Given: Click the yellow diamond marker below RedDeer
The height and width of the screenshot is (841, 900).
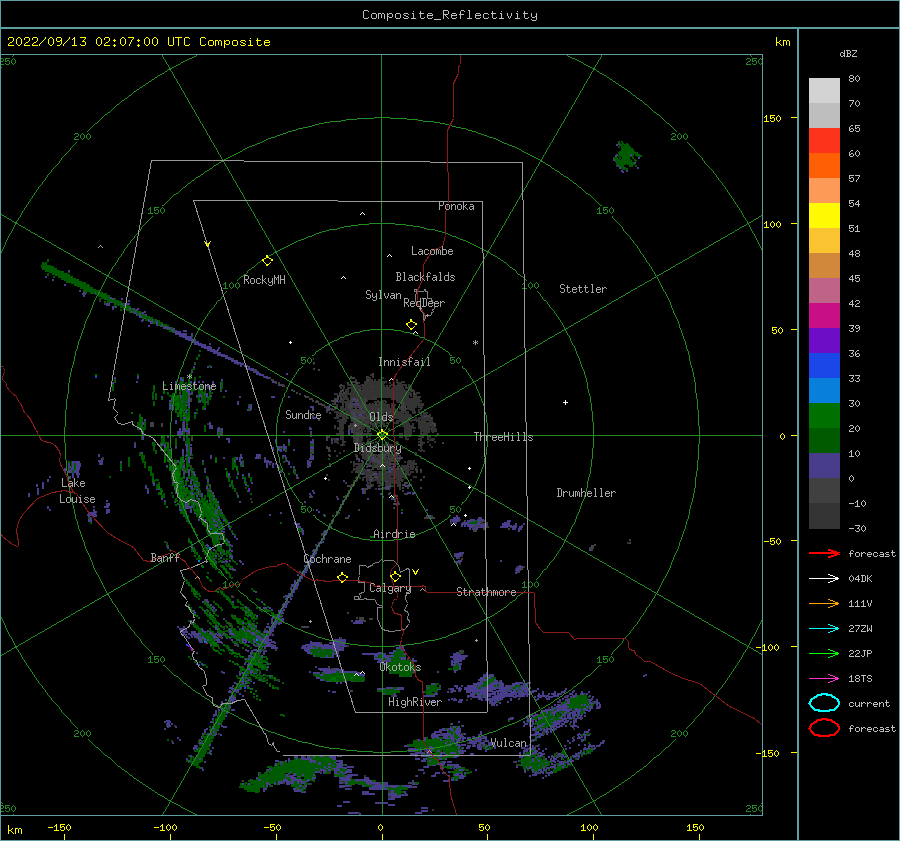Looking at the screenshot, I should click(412, 325).
